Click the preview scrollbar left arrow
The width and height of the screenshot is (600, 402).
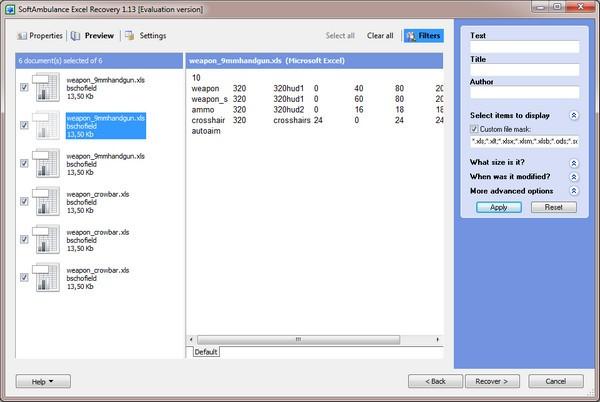[191, 339]
